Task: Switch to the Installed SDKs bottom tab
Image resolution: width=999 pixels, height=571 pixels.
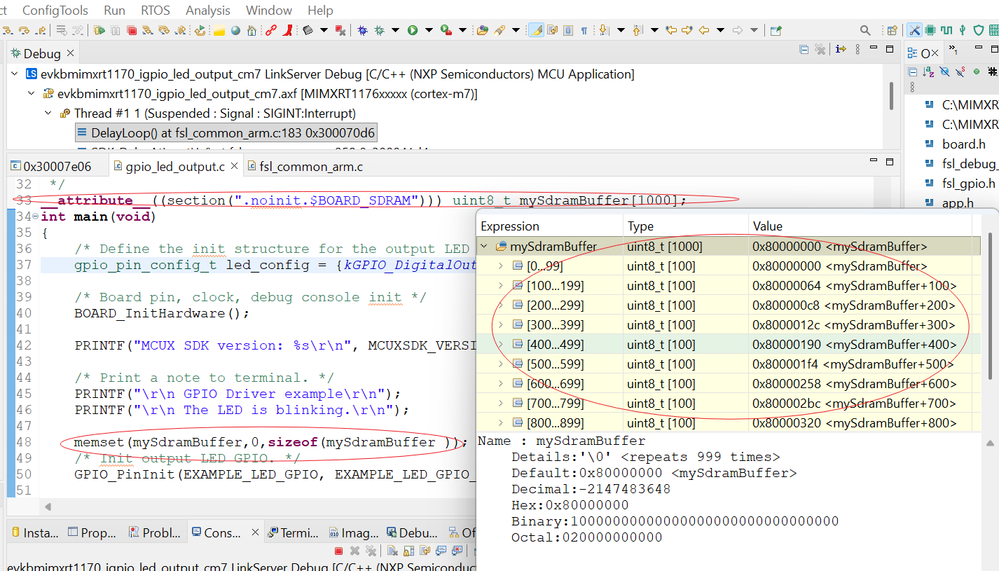Action: point(35,533)
